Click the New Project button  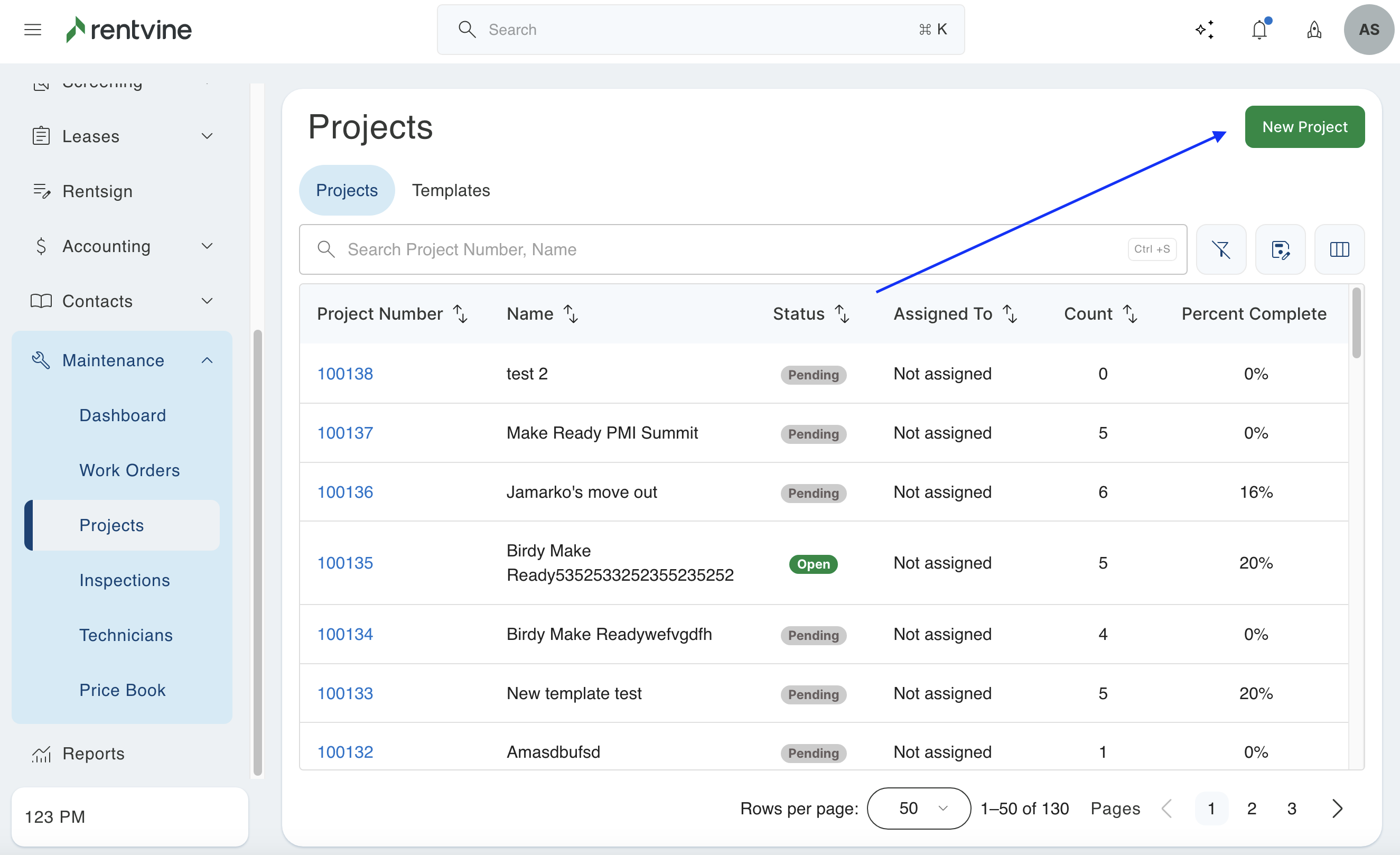[x=1304, y=127]
